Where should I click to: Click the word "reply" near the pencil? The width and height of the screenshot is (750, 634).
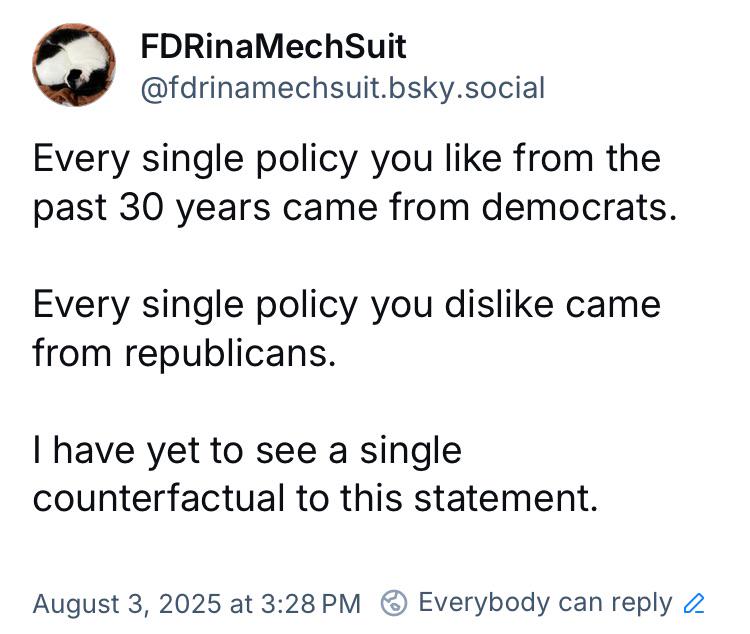point(640,603)
